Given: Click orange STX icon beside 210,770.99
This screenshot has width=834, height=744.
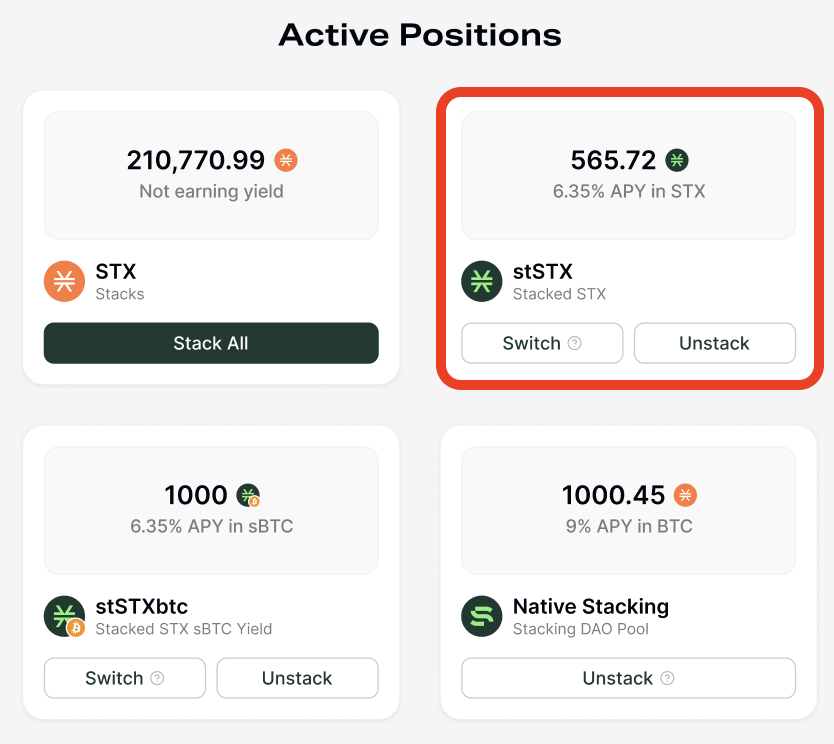Looking at the screenshot, I should (286, 160).
